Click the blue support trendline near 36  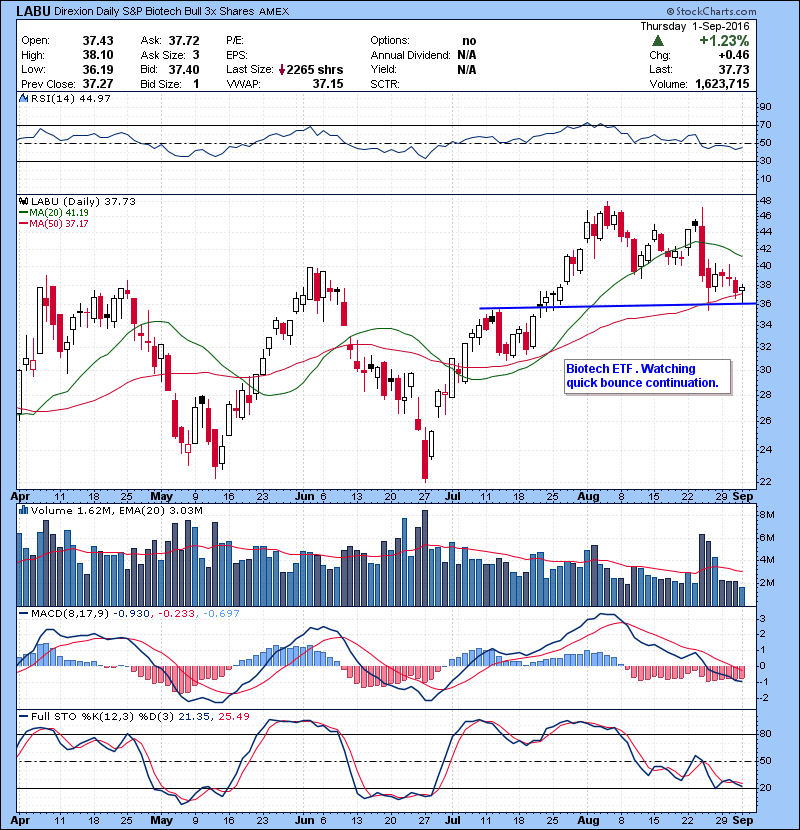click(x=618, y=306)
